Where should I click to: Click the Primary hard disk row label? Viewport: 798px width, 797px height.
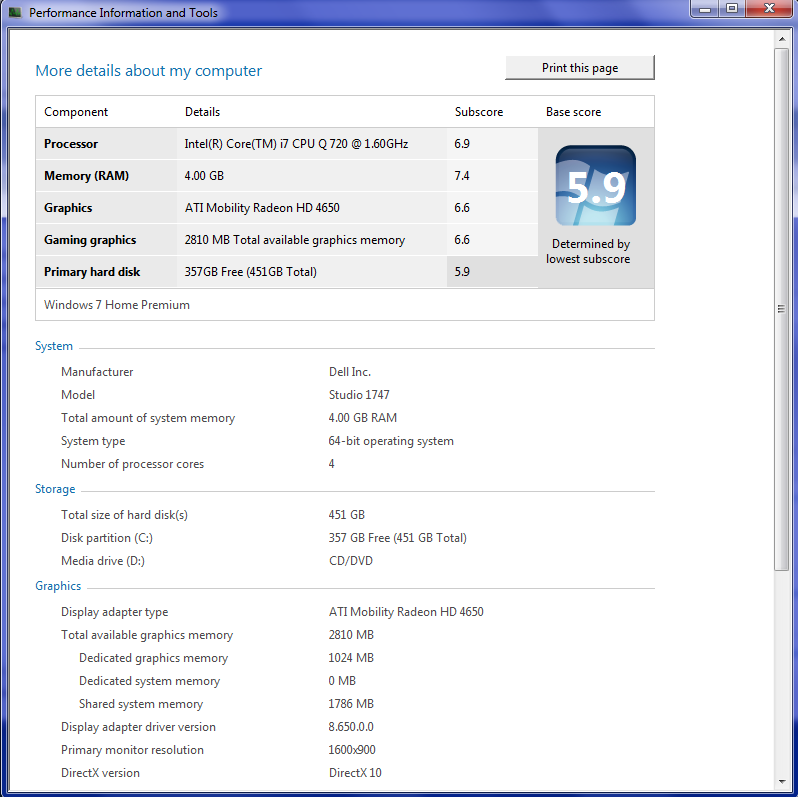(92, 272)
